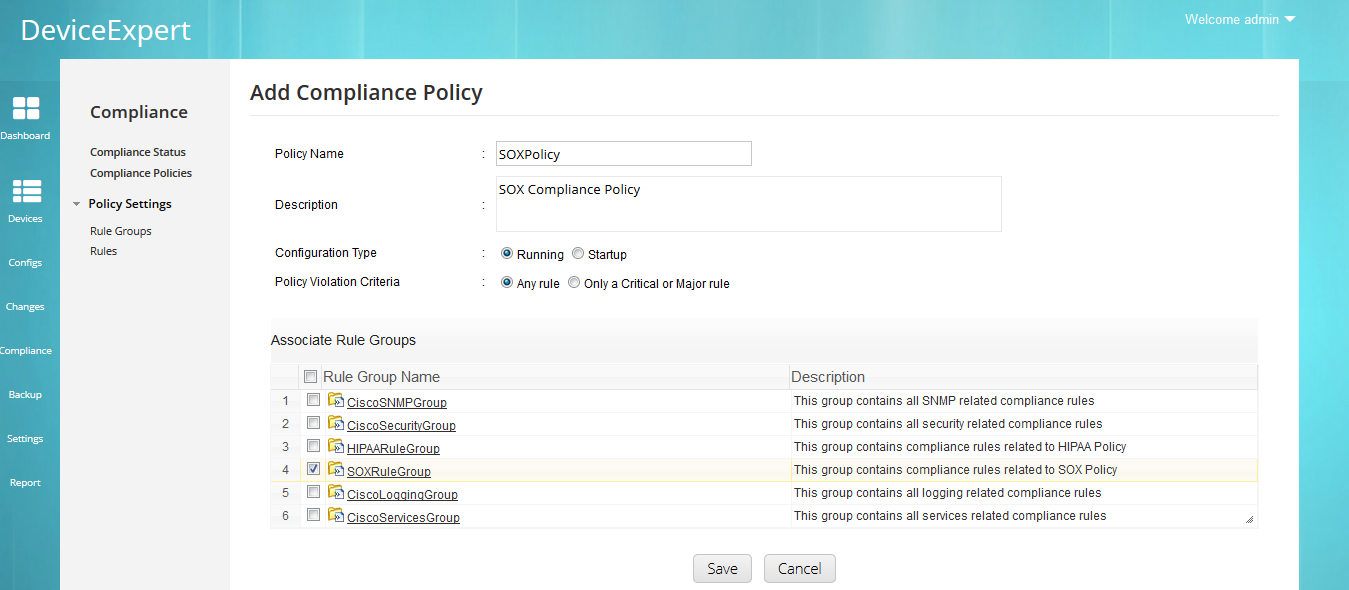
Task: Uncheck the SOXRuleGroup checkbox
Action: [313, 468]
